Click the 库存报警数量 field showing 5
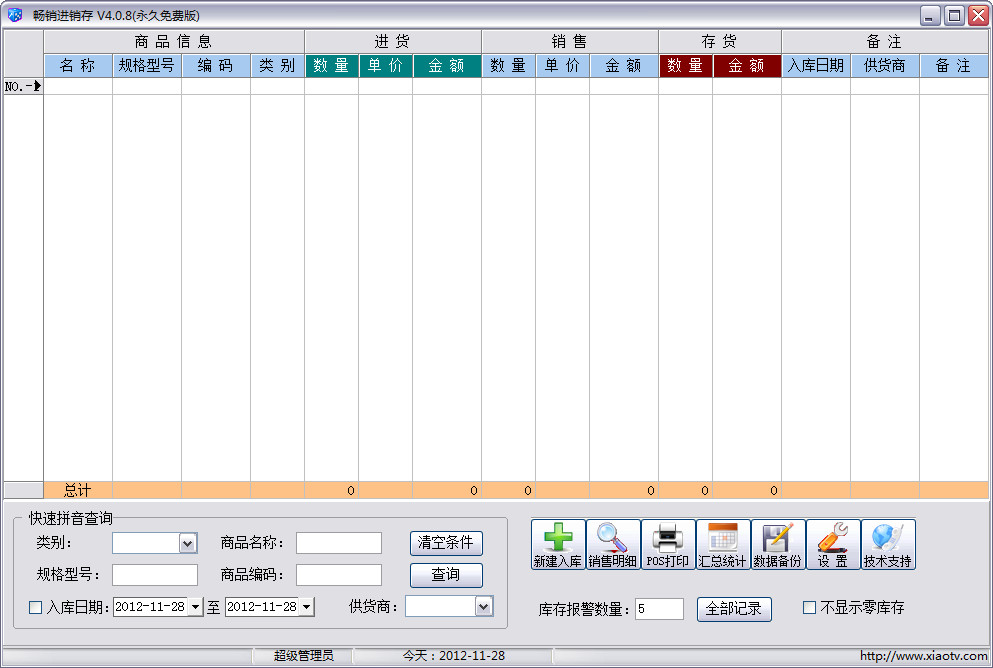Screen dimensions: 993x668 tap(659, 608)
